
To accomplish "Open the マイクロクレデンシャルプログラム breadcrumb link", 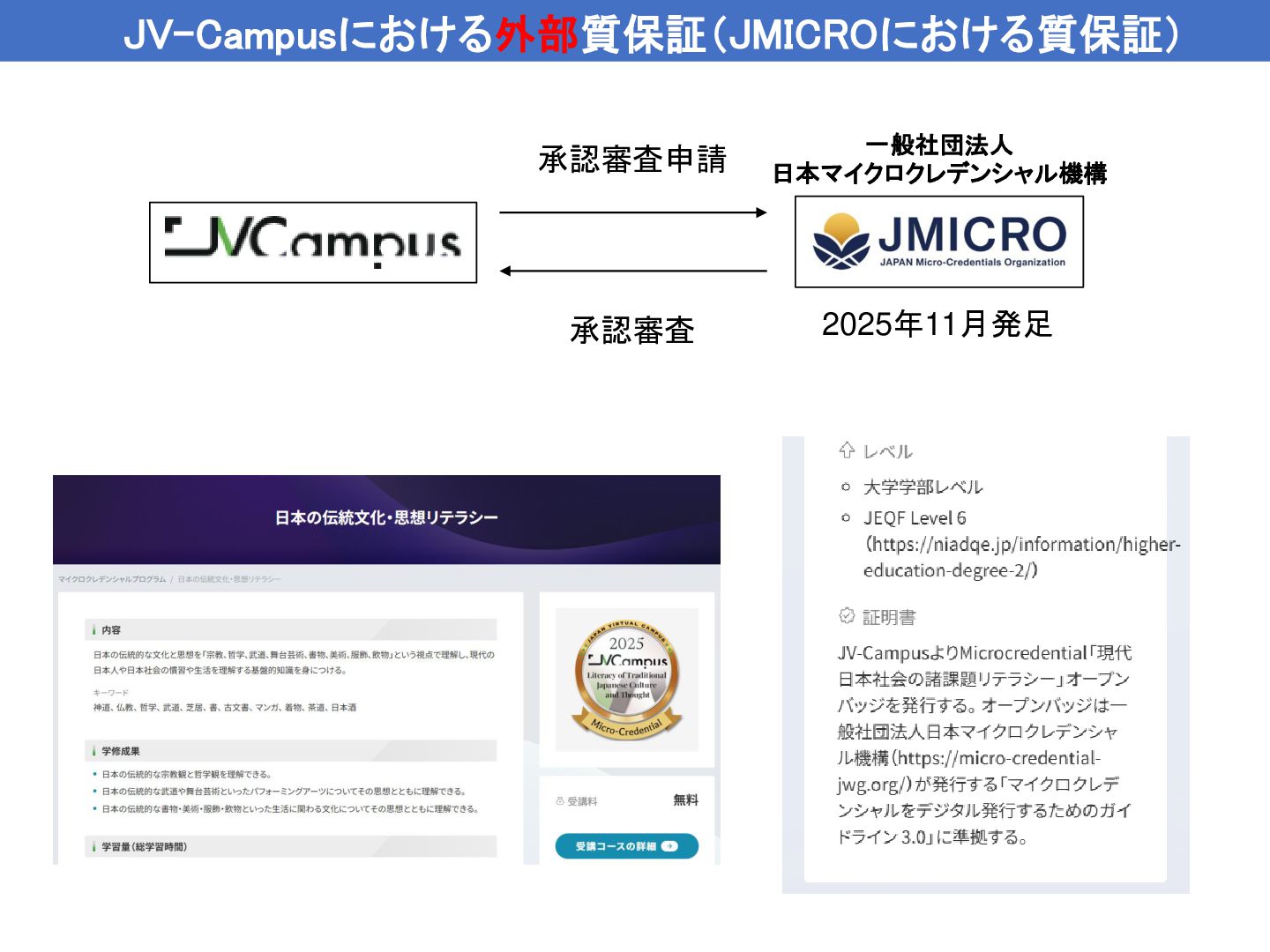I will 112,579.
